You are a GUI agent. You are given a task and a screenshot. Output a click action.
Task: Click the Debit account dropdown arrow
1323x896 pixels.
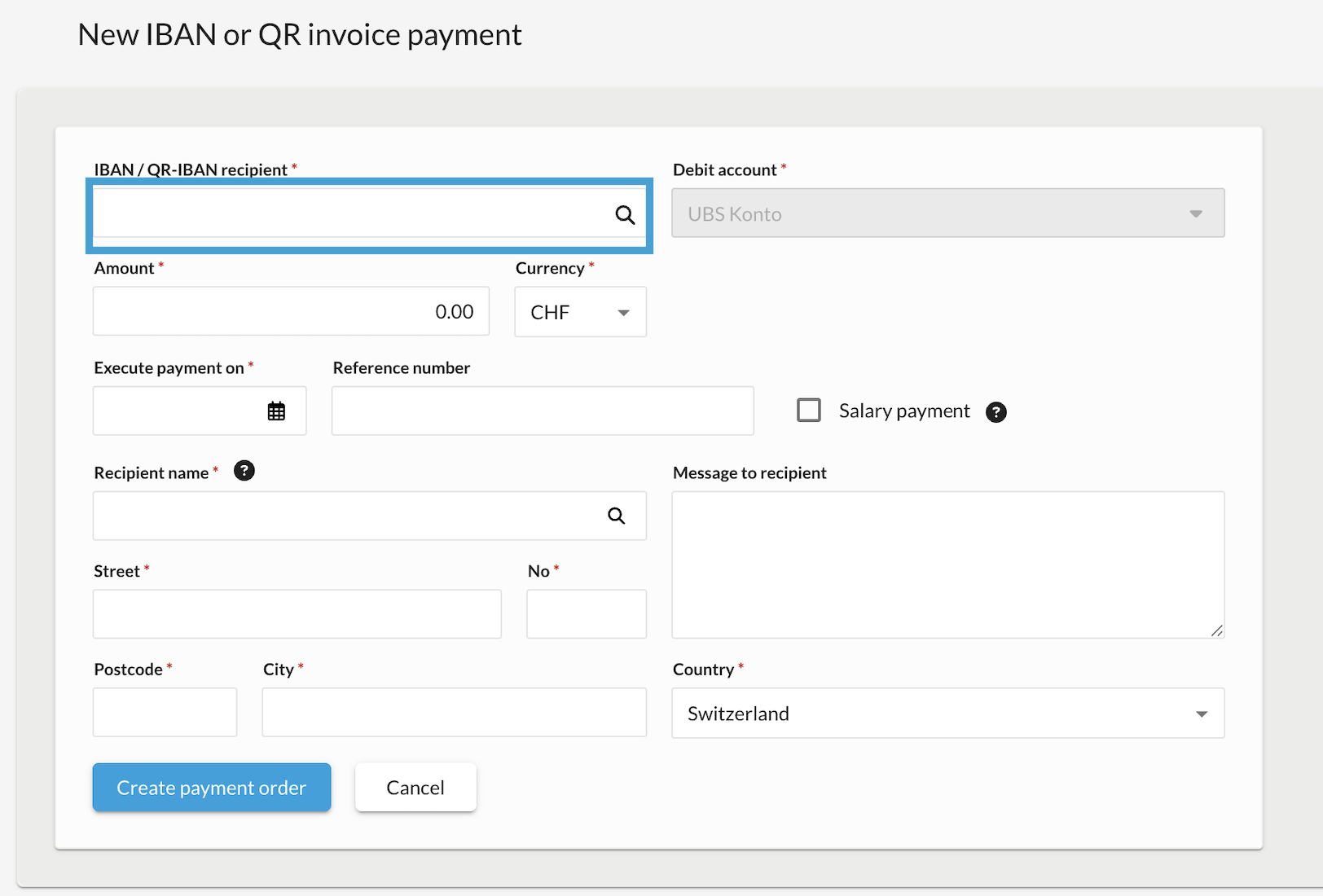[1196, 213]
